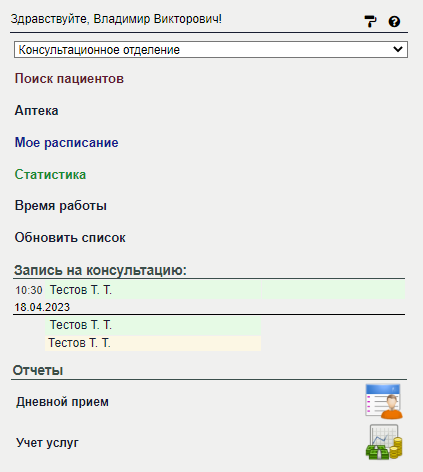This screenshot has width=423, height=472.
Task: Click the 10:30 time cell
Action: 29,290
